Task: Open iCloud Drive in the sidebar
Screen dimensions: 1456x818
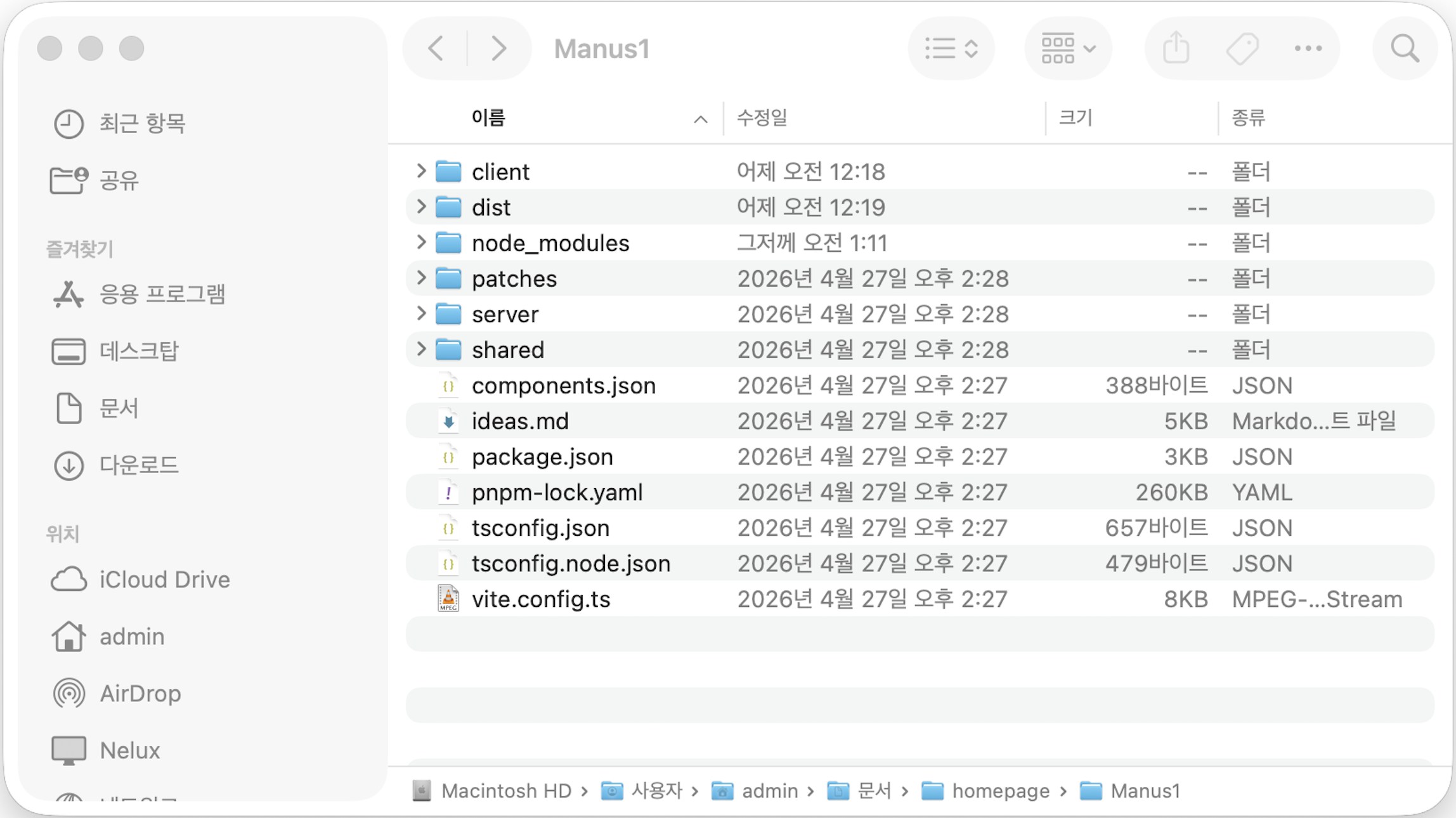Action: coord(164,580)
